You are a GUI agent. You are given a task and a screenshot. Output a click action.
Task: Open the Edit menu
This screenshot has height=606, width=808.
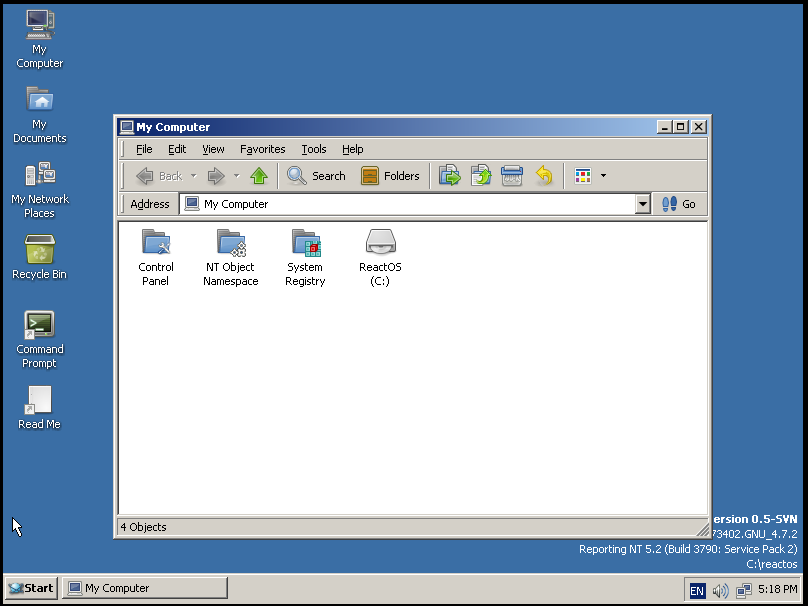177,149
